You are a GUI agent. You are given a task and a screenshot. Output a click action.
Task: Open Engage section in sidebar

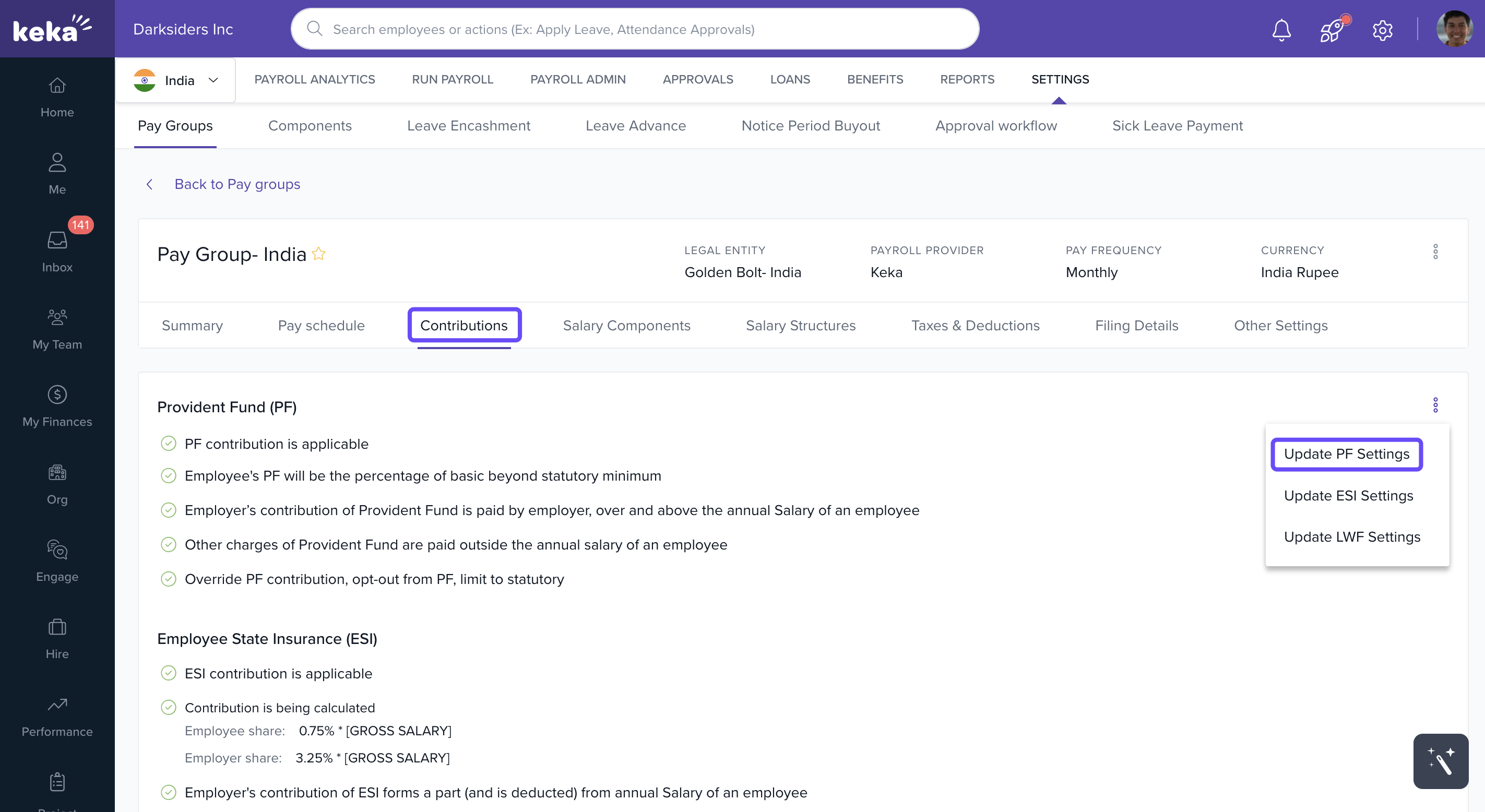pos(57,561)
